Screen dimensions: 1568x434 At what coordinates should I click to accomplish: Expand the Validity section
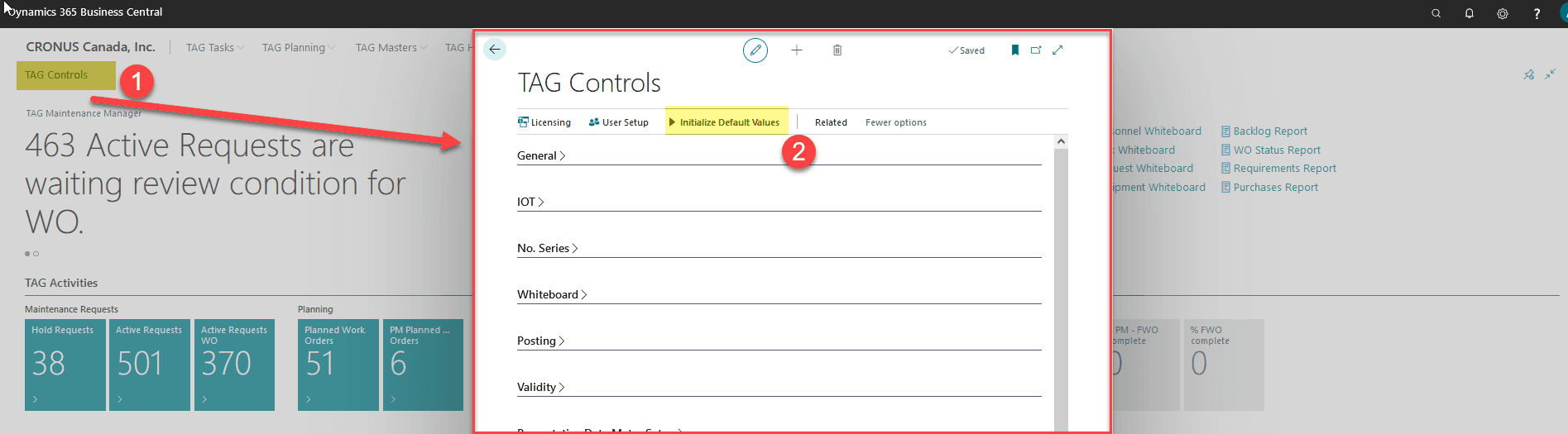541,387
